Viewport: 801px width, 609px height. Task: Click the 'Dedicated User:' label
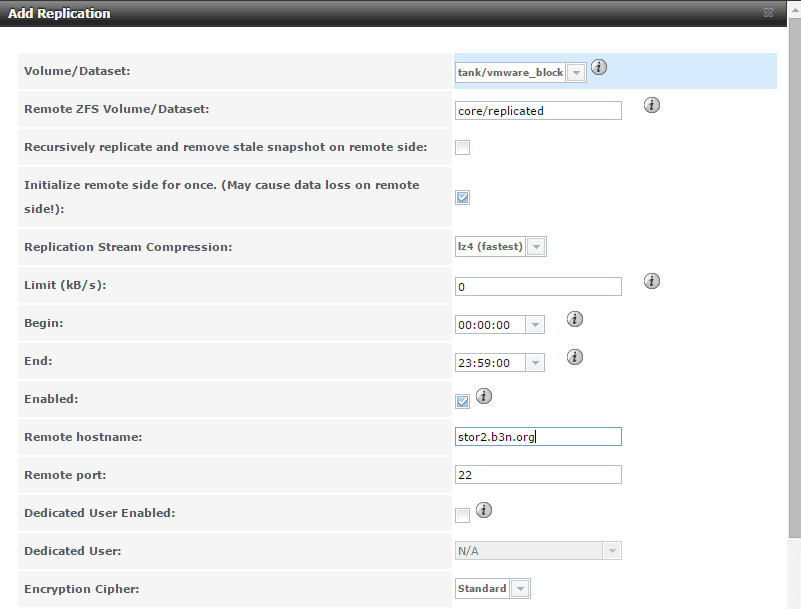click(x=73, y=551)
